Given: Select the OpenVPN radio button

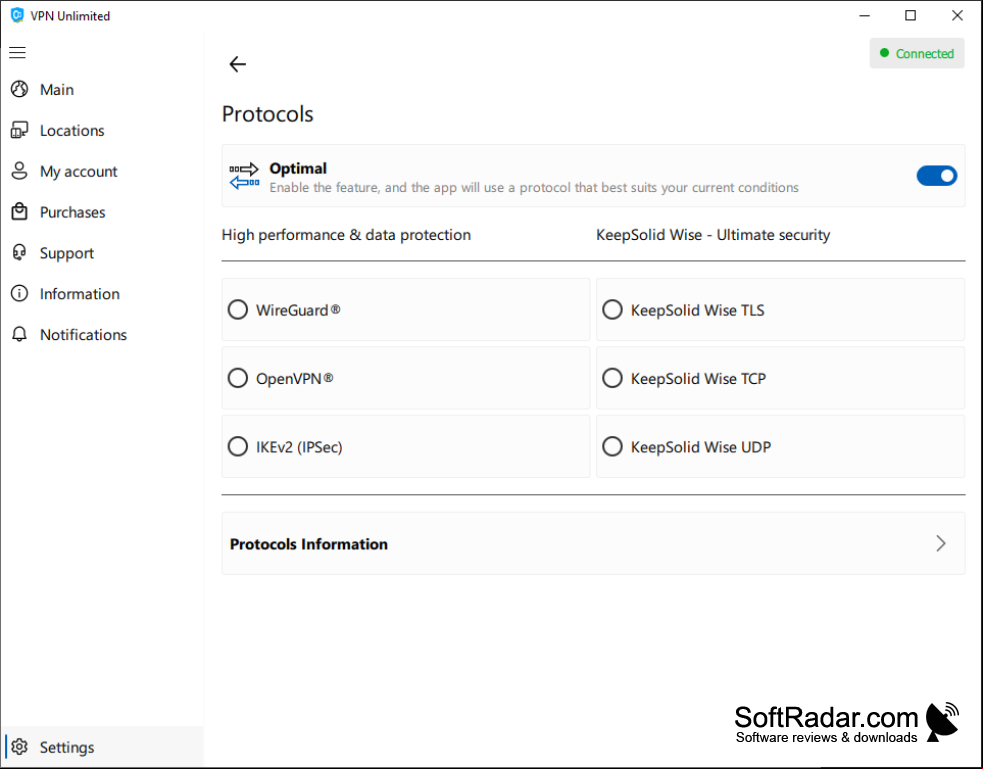Looking at the screenshot, I should tap(238, 378).
